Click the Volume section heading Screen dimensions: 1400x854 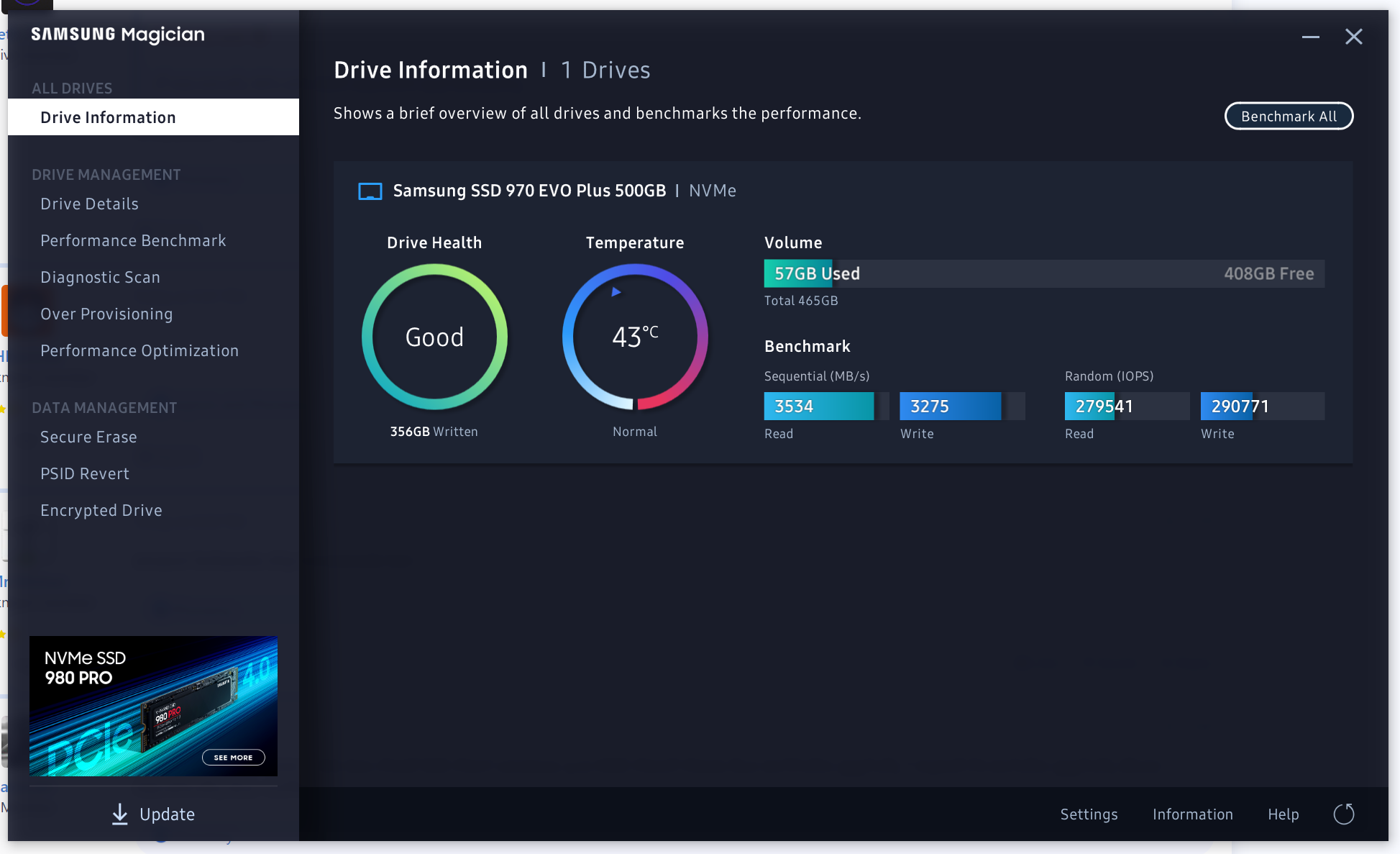pos(792,243)
